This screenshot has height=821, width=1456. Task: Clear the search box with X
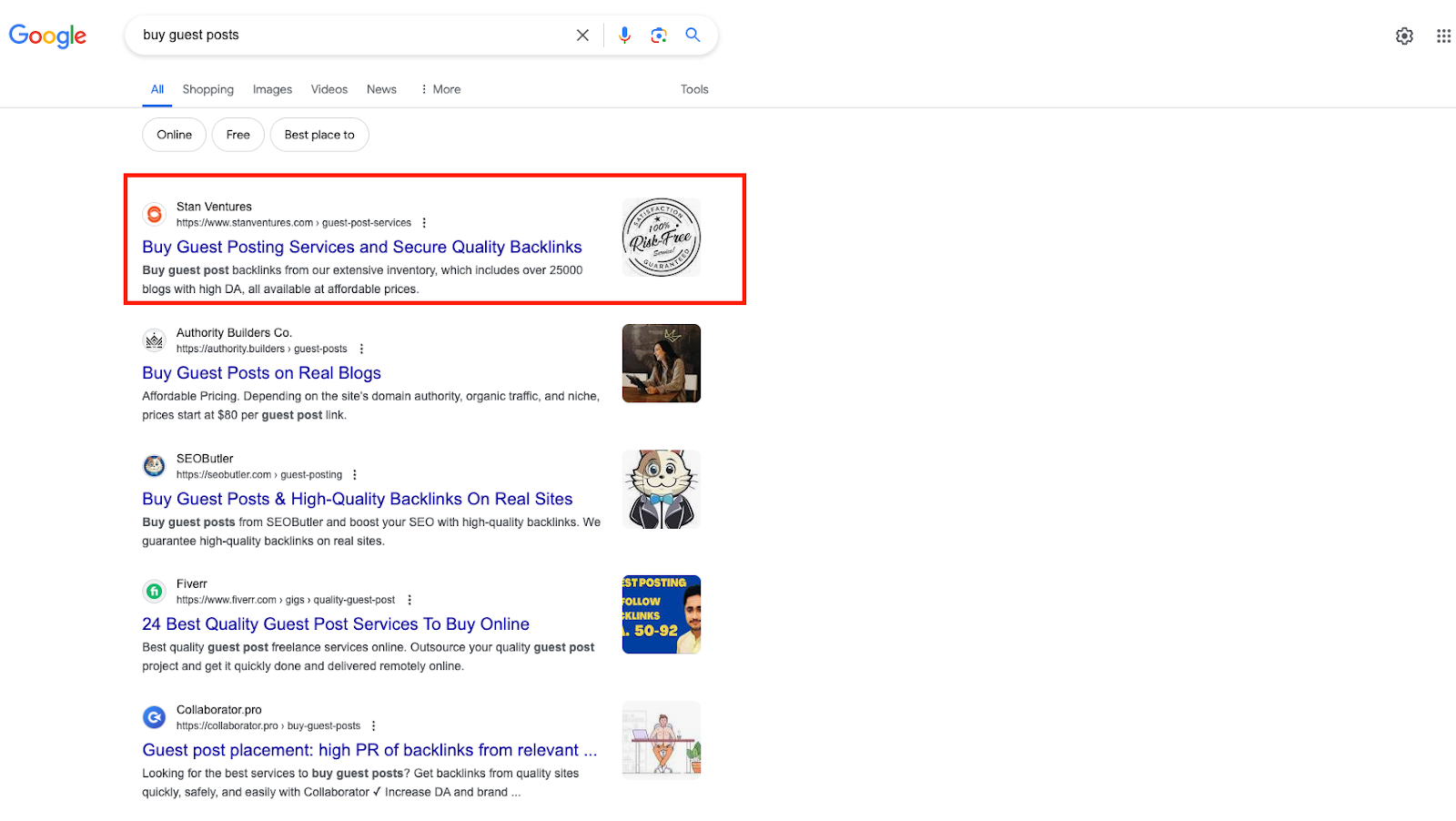pos(582,35)
